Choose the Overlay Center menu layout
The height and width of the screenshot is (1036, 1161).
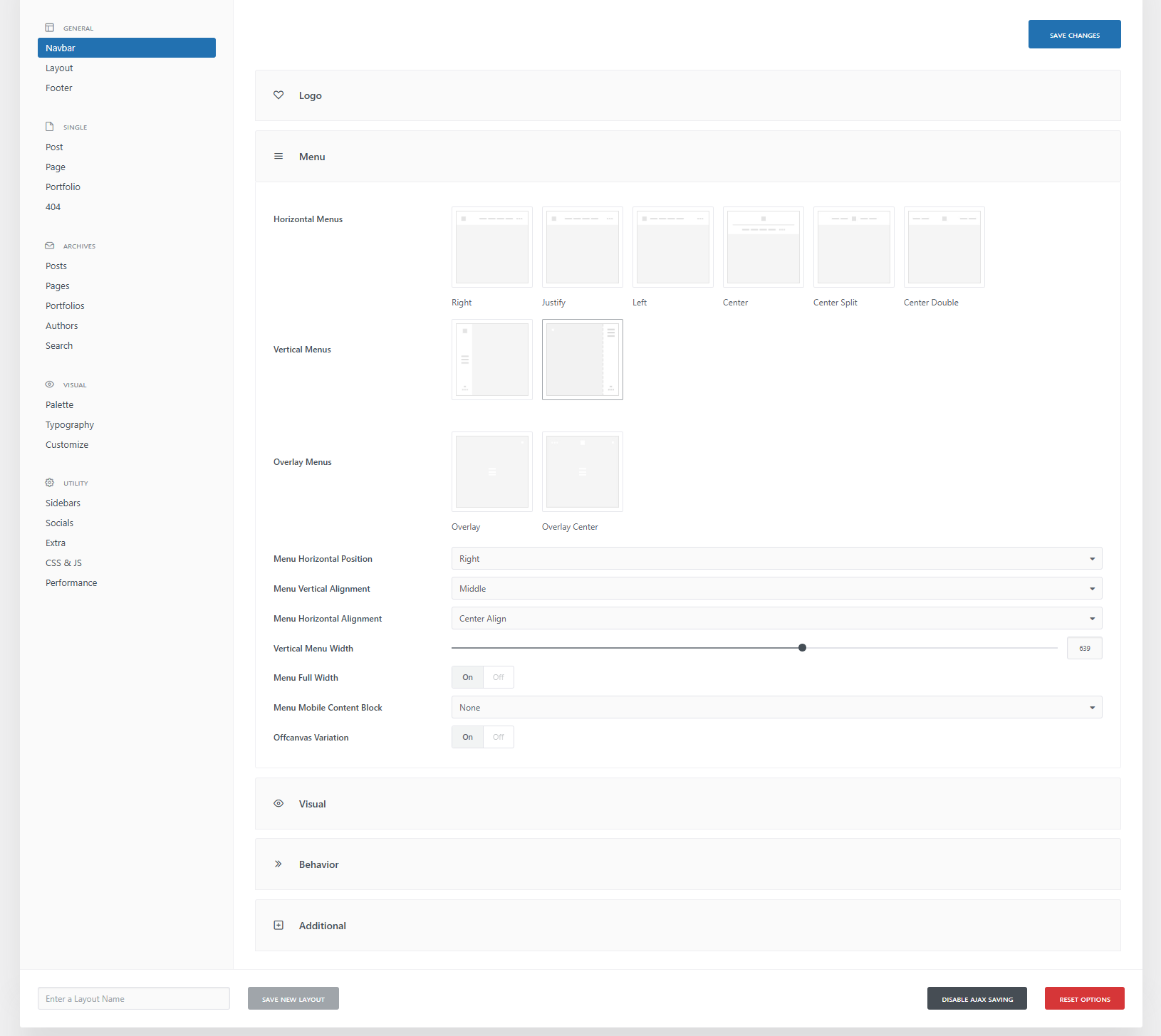tap(582, 471)
